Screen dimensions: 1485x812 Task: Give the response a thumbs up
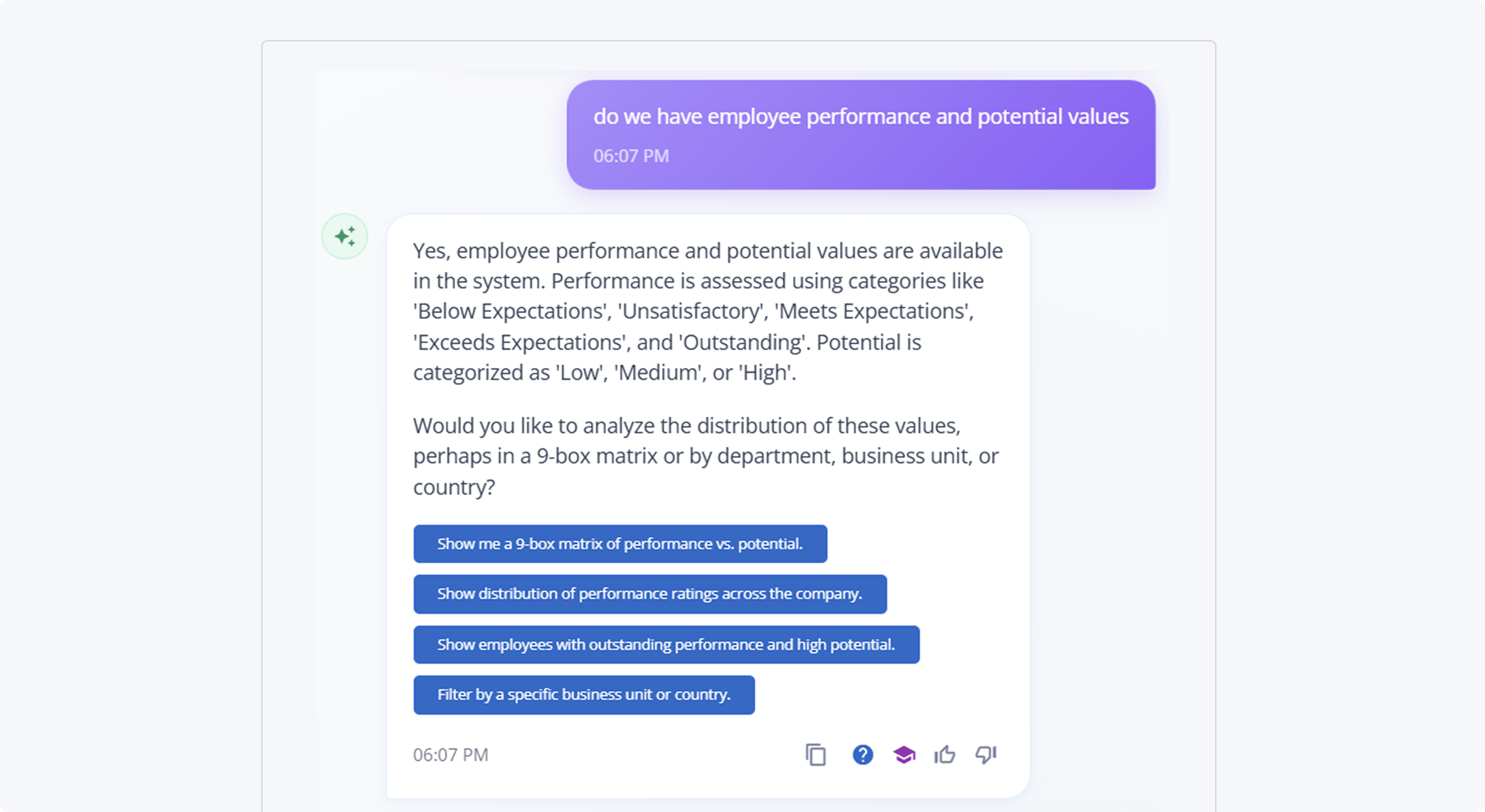944,755
